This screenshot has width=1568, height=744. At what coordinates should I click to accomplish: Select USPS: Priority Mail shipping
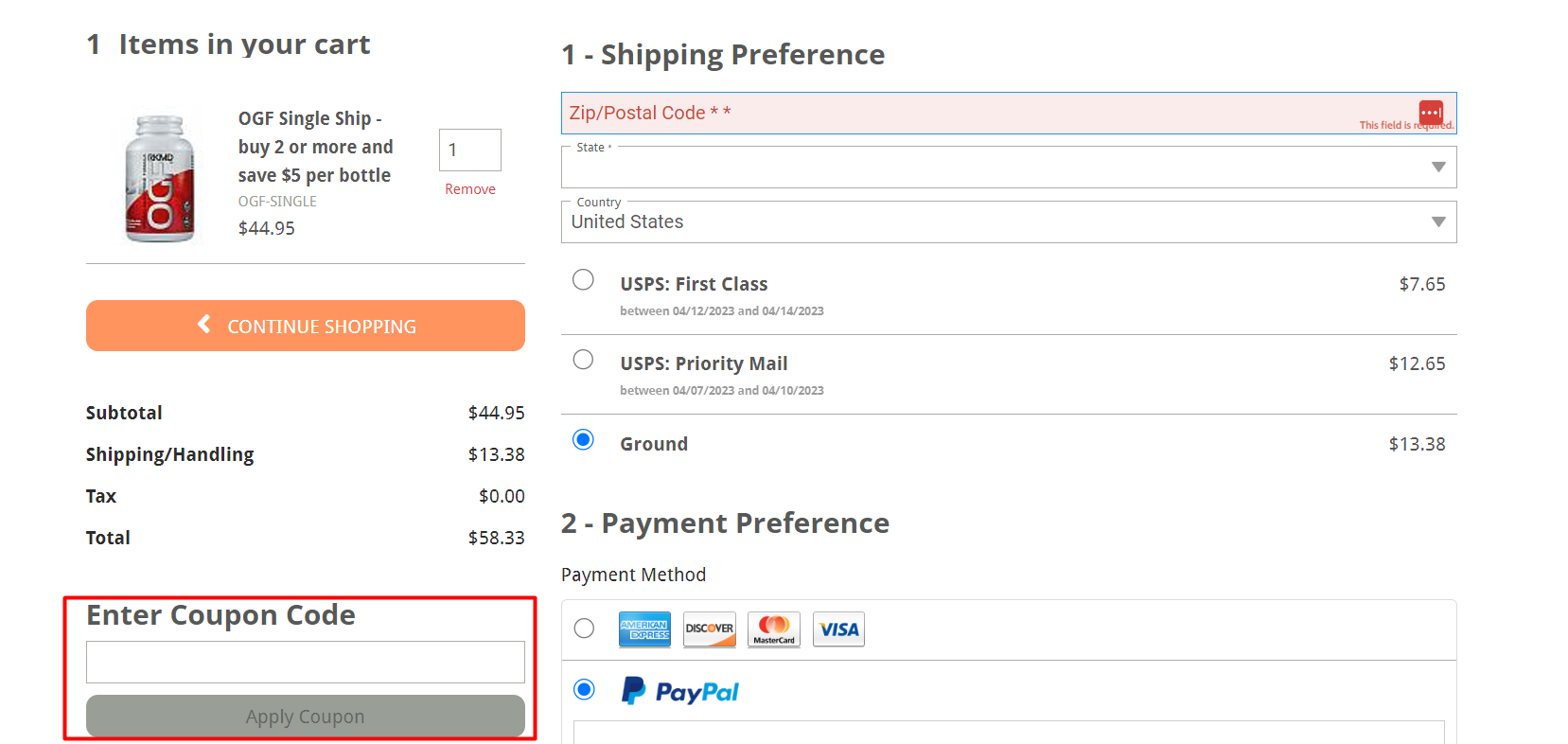tap(583, 360)
